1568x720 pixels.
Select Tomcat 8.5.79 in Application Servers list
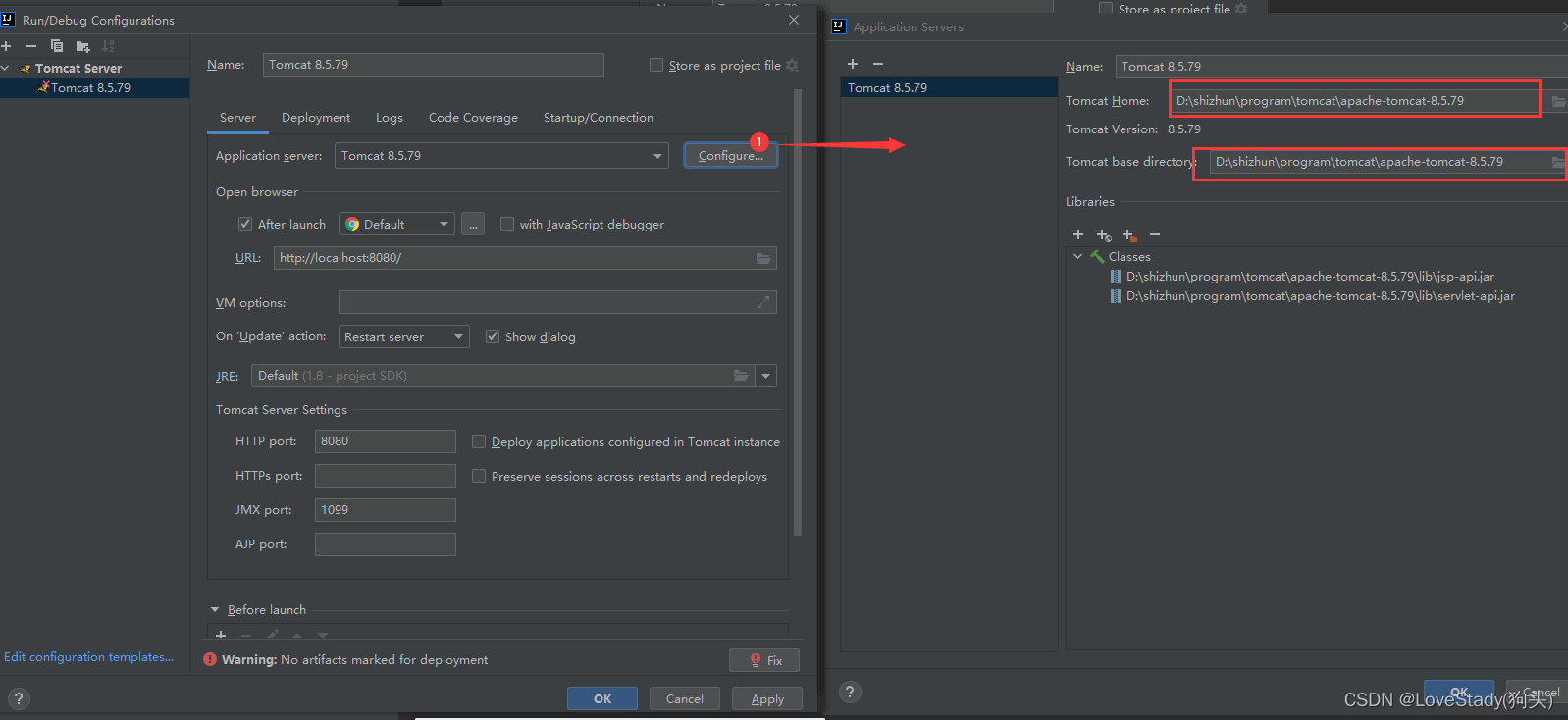[x=949, y=88]
